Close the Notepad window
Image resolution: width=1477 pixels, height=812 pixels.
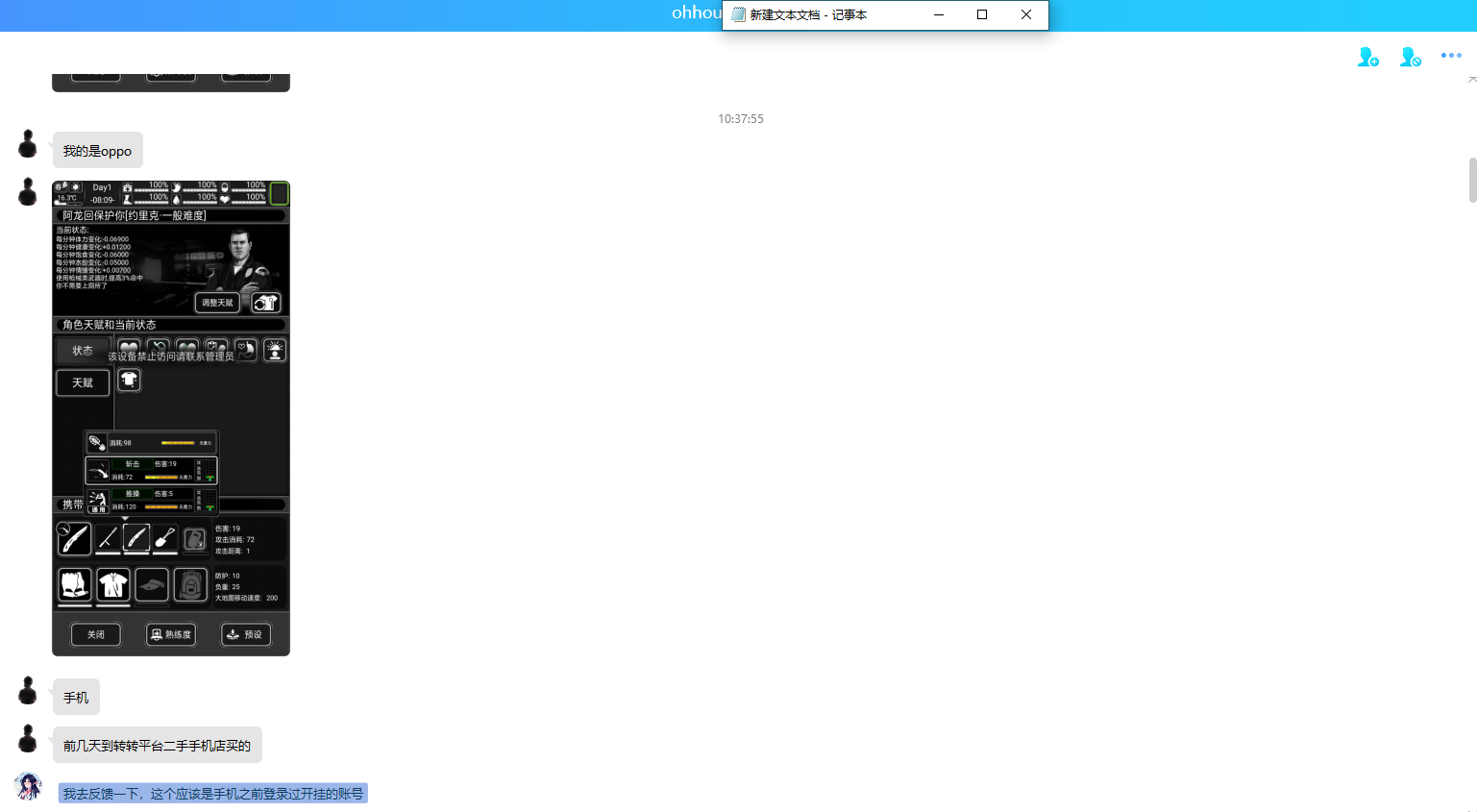(1026, 14)
